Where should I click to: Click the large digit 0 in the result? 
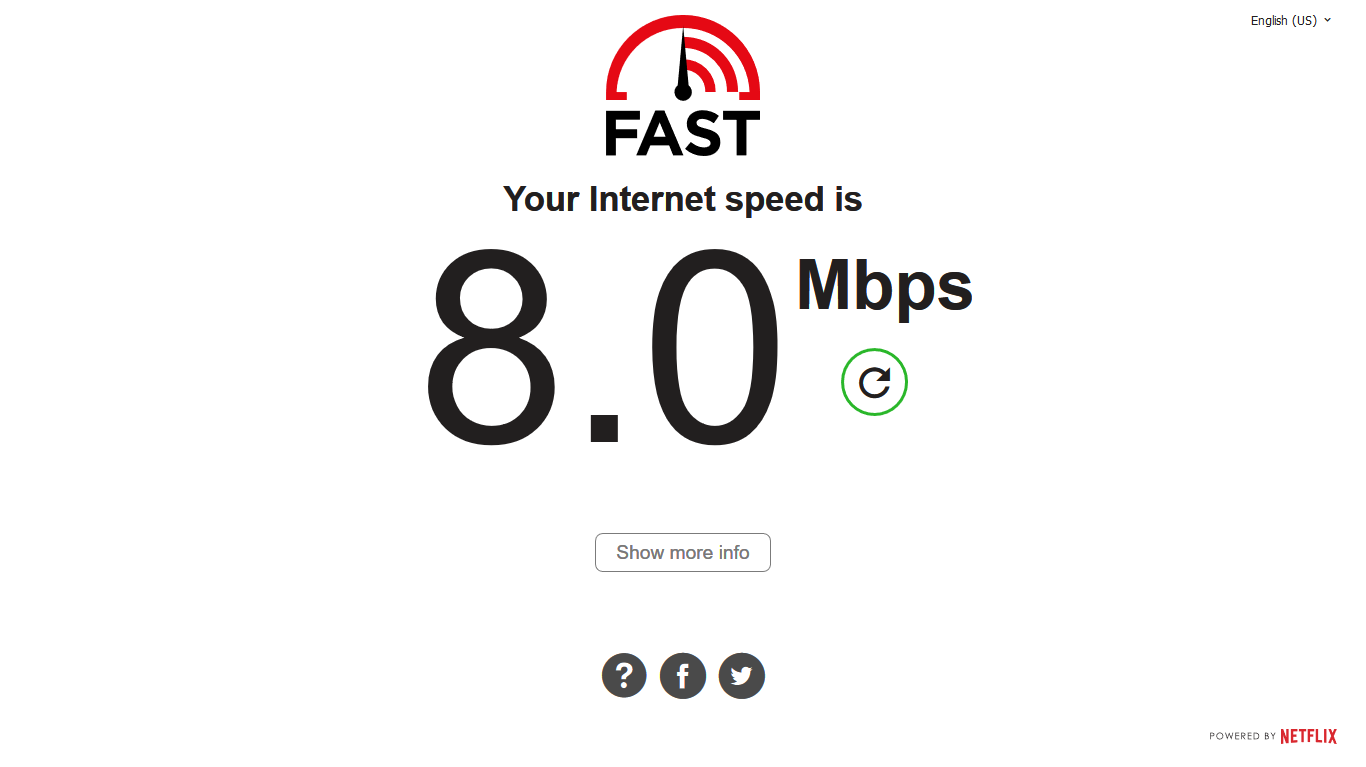pos(715,345)
